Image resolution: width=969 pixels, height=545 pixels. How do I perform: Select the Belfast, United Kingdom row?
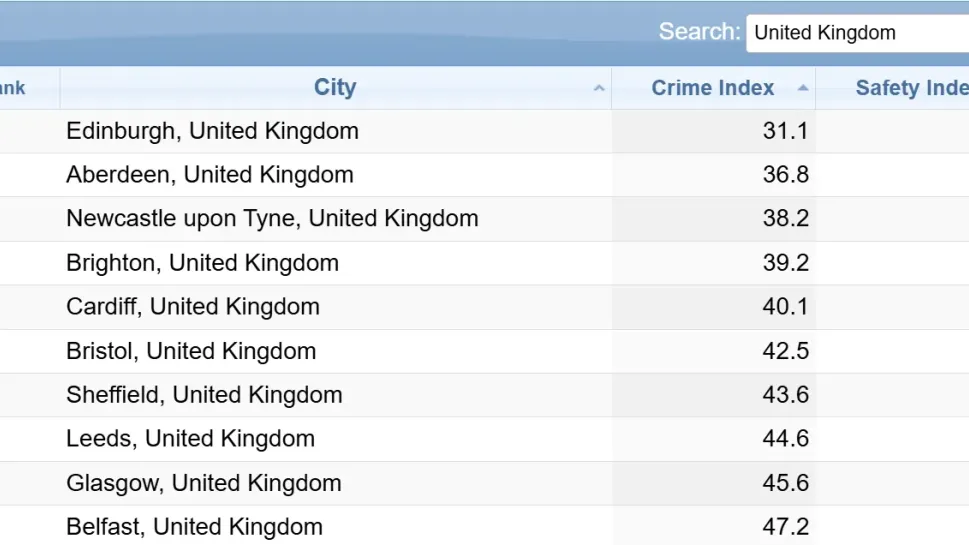point(194,527)
